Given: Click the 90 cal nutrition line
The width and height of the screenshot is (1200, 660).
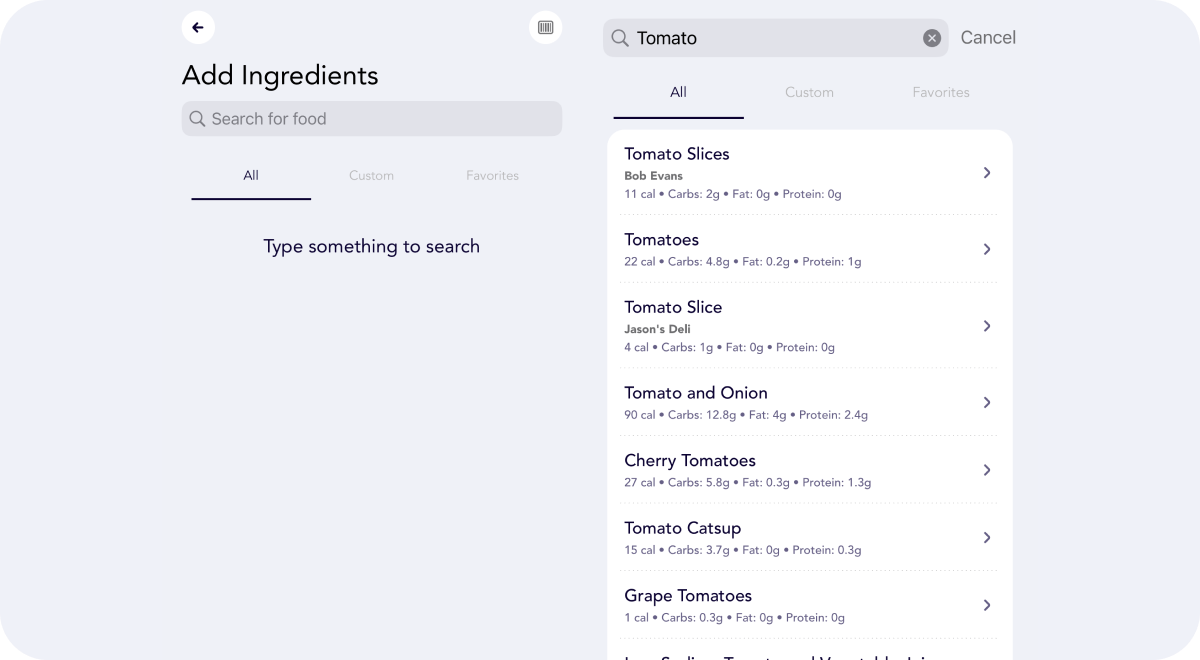Looking at the screenshot, I should (x=746, y=415).
